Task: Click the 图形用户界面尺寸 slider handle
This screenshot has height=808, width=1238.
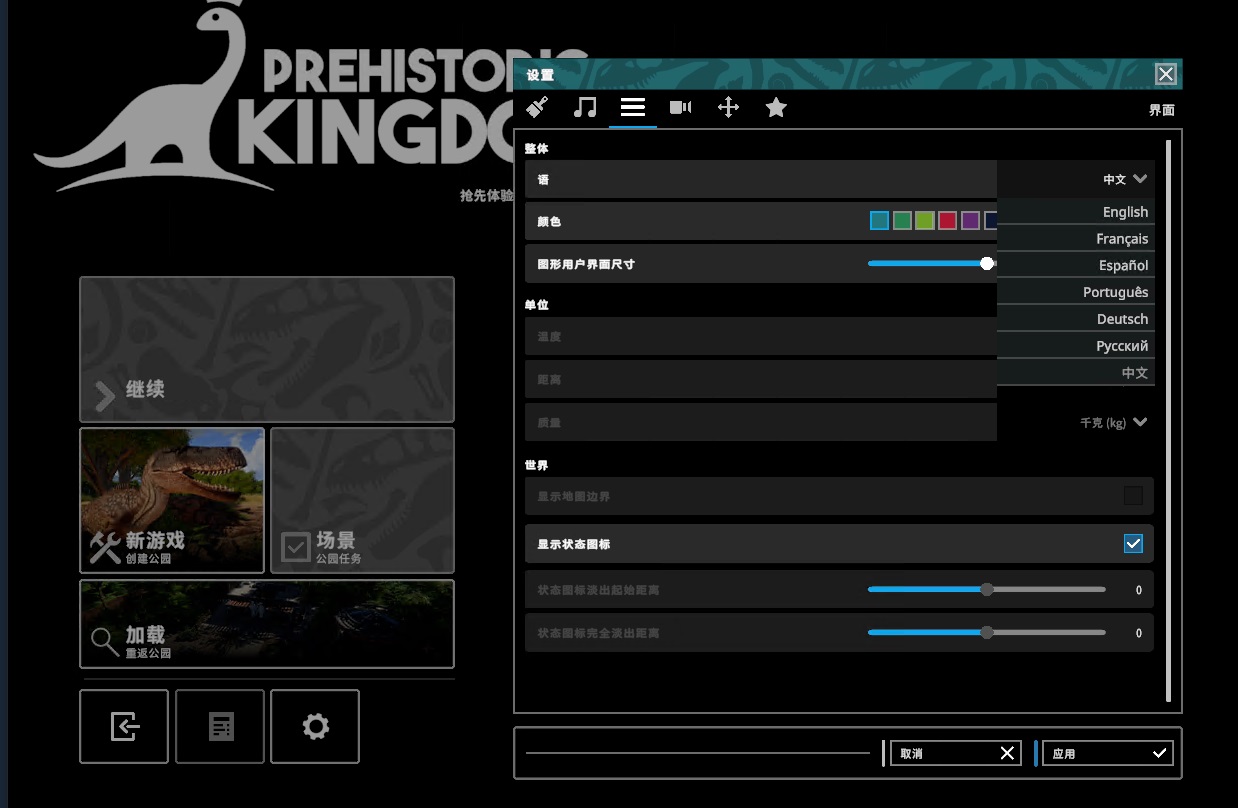Action: pos(987,264)
